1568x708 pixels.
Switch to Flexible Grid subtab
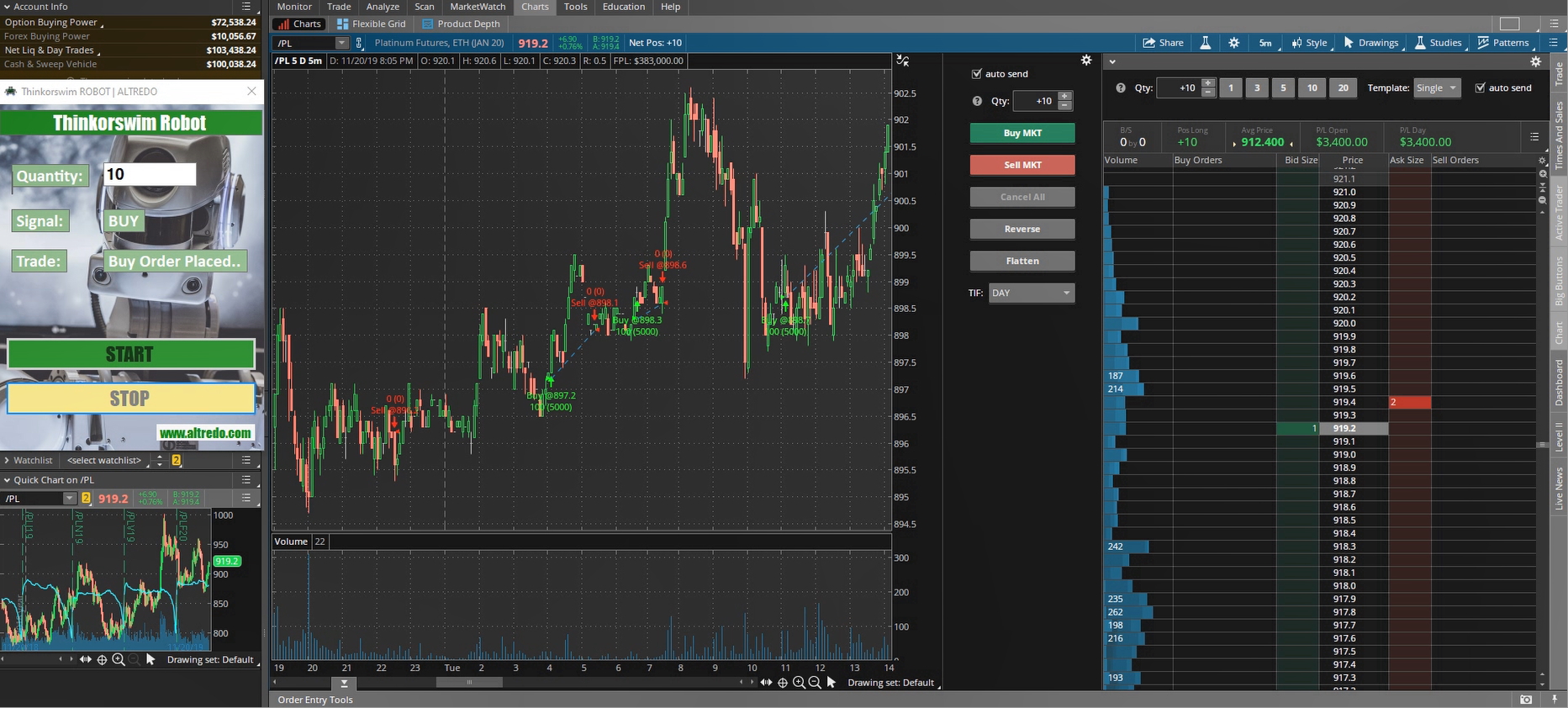click(x=371, y=24)
